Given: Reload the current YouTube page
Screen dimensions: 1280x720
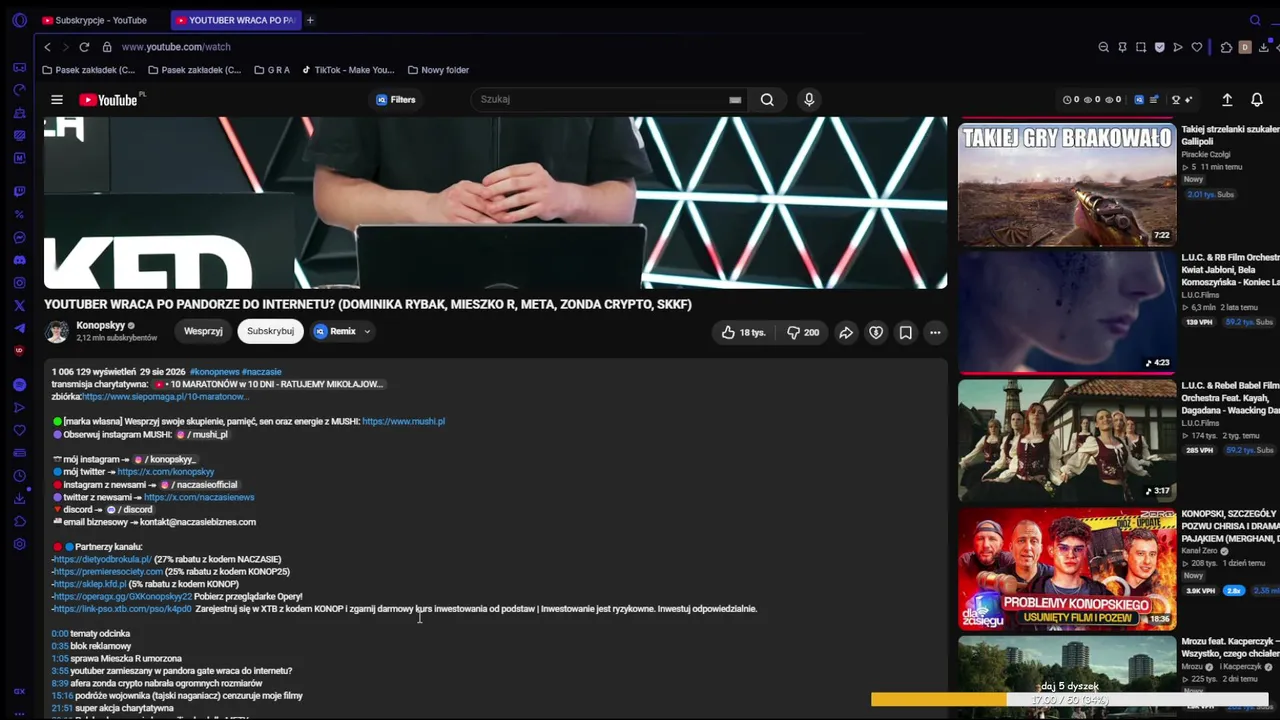Looking at the screenshot, I should click(x=84, y=47).
